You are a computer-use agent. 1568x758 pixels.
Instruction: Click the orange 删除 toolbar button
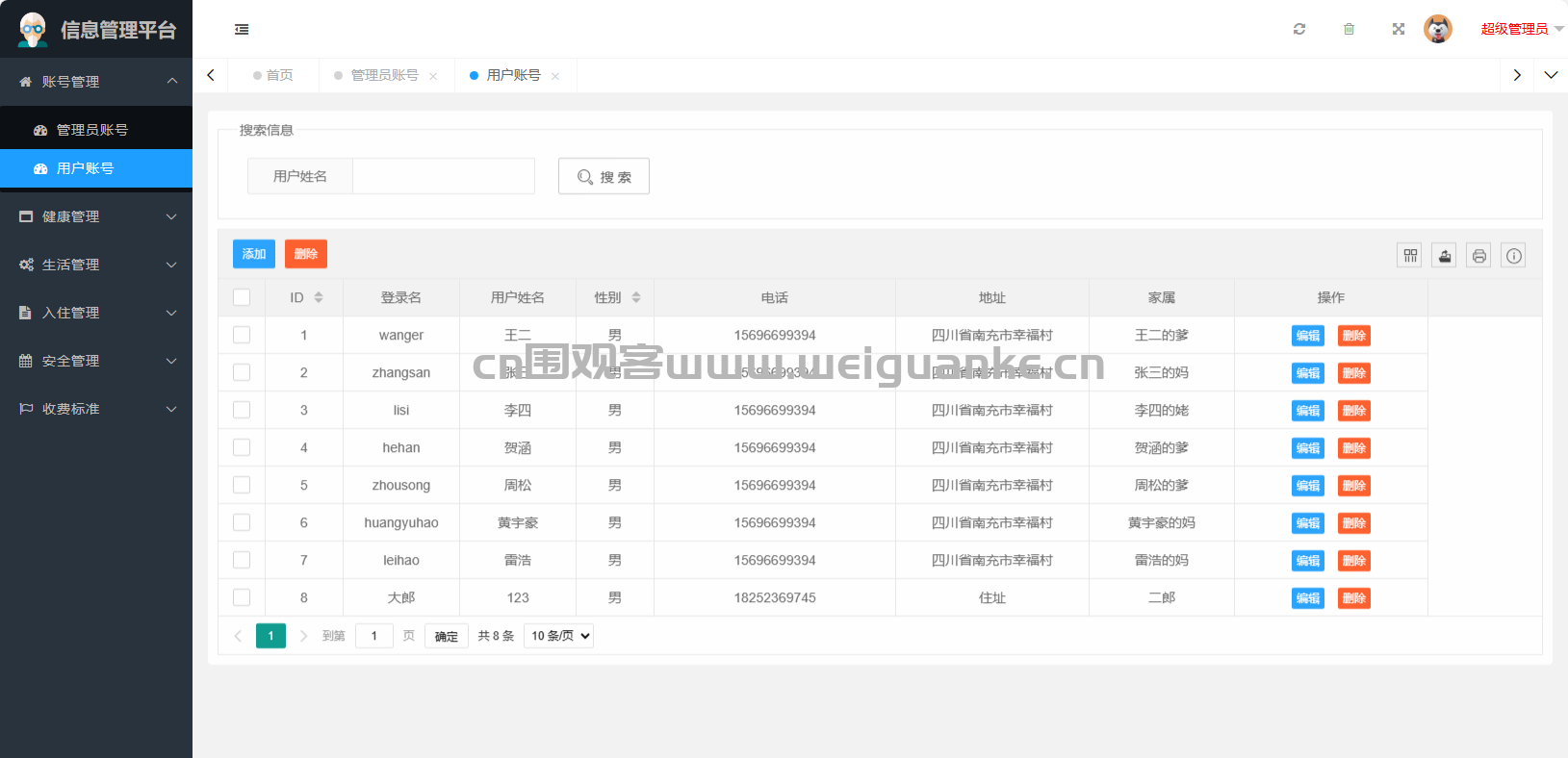tap(306, 254)
